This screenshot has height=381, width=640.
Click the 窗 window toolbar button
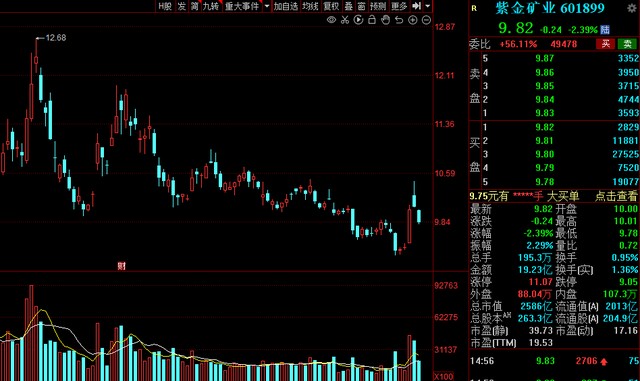[x=361, y=6]
